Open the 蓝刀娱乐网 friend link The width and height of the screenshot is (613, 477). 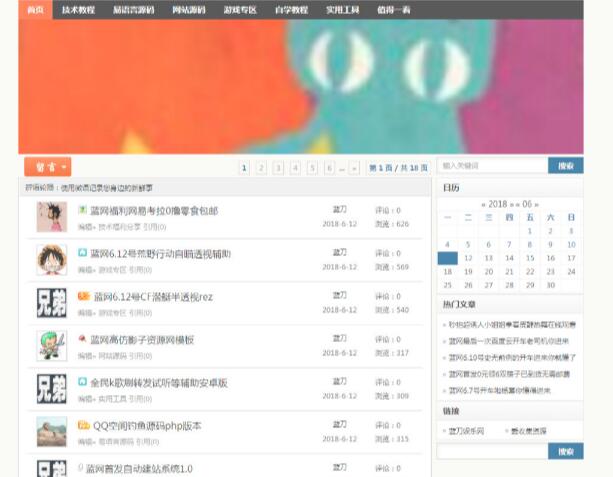click(x=466, y=431)
